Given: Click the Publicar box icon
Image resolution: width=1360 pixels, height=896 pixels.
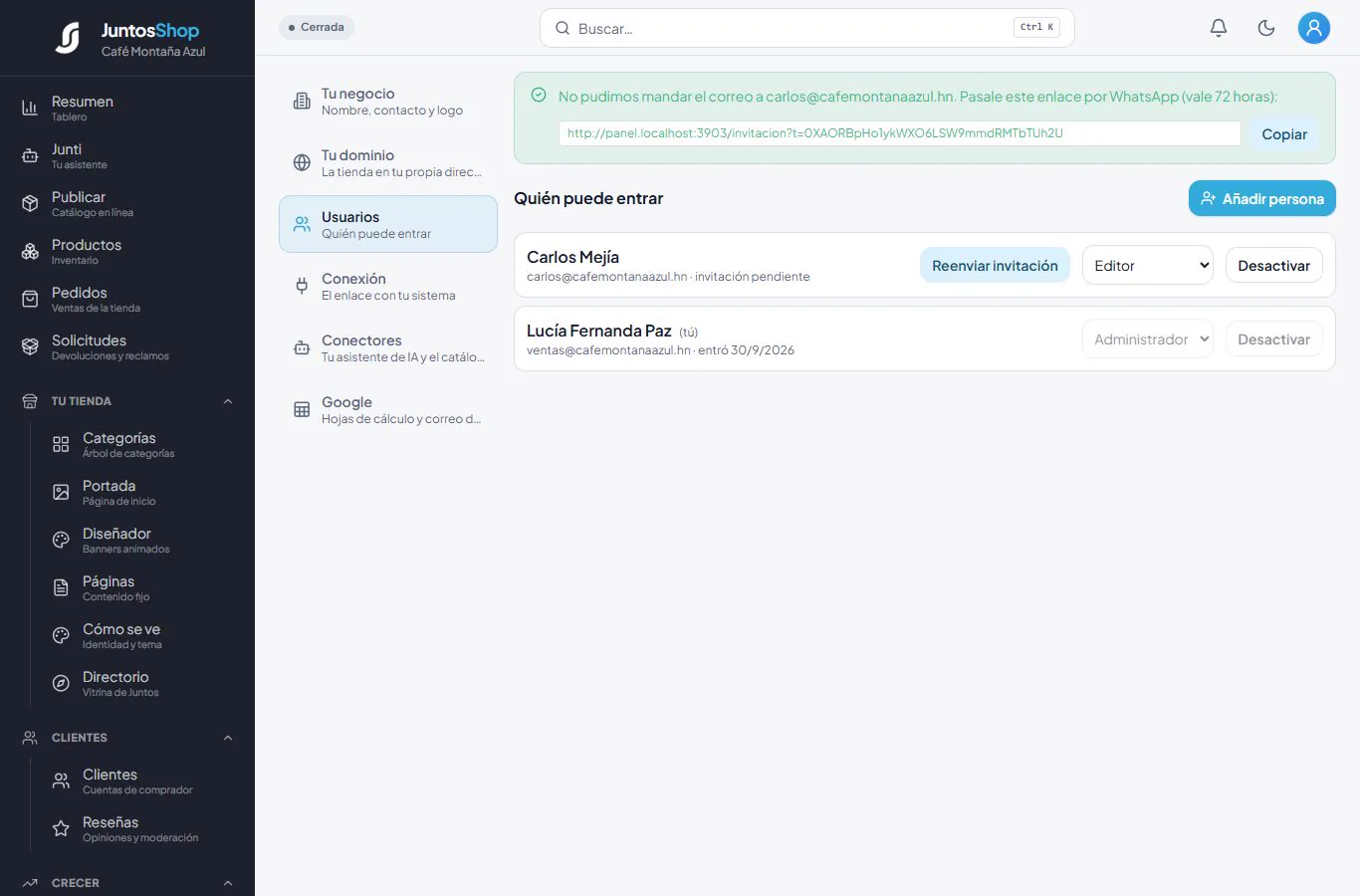Looking at the screenshot, I should (x=30, y=203).
